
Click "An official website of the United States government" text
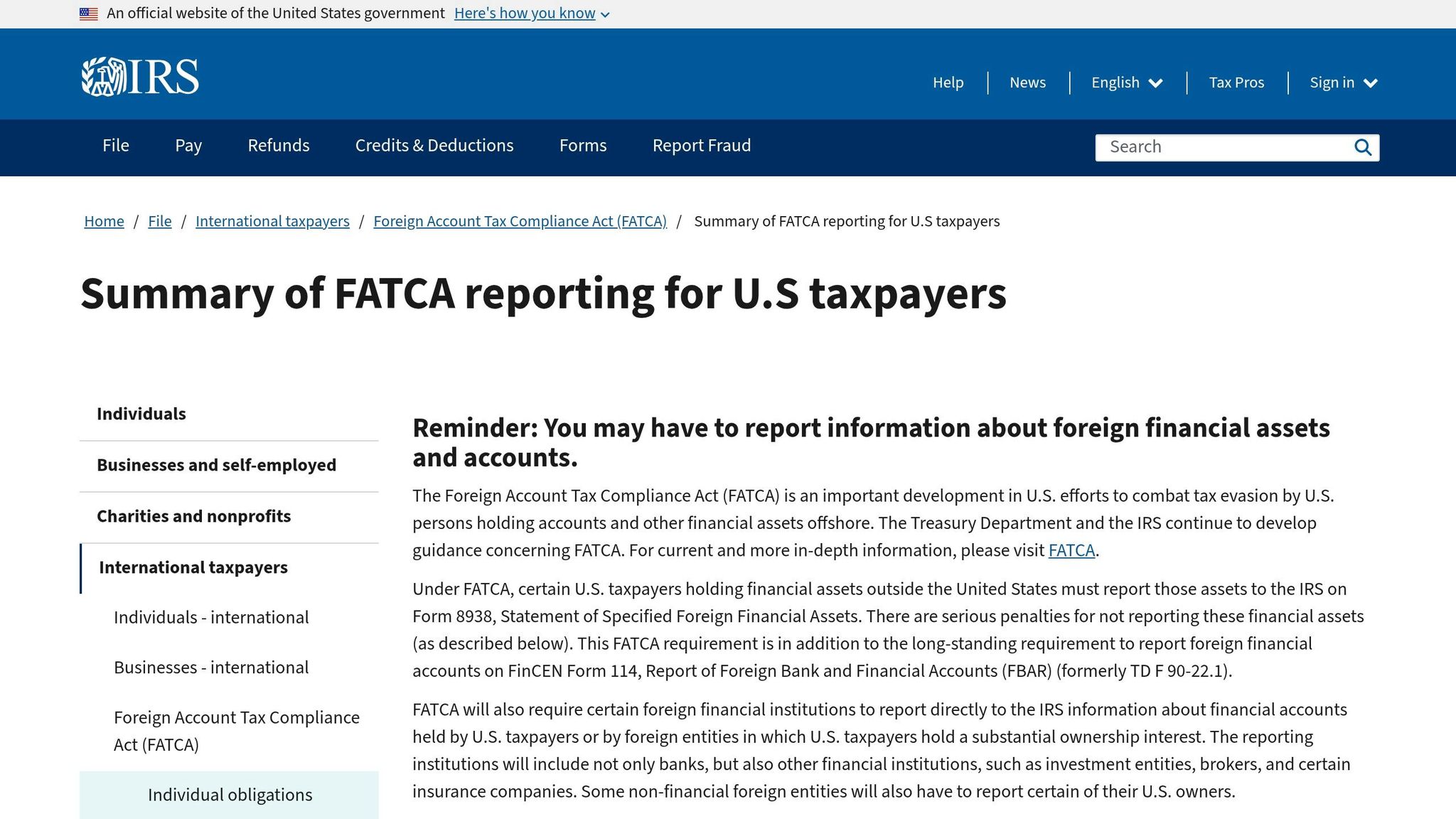[276, 14]
